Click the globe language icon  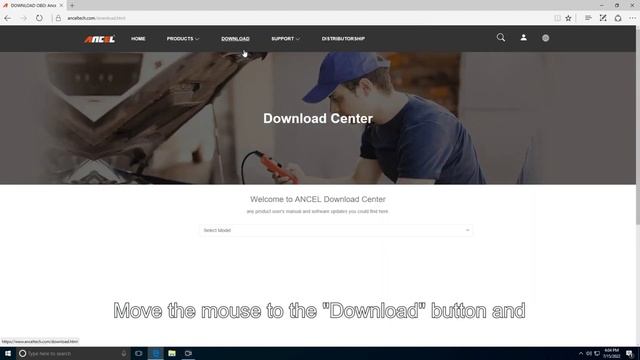coord(545,38)
